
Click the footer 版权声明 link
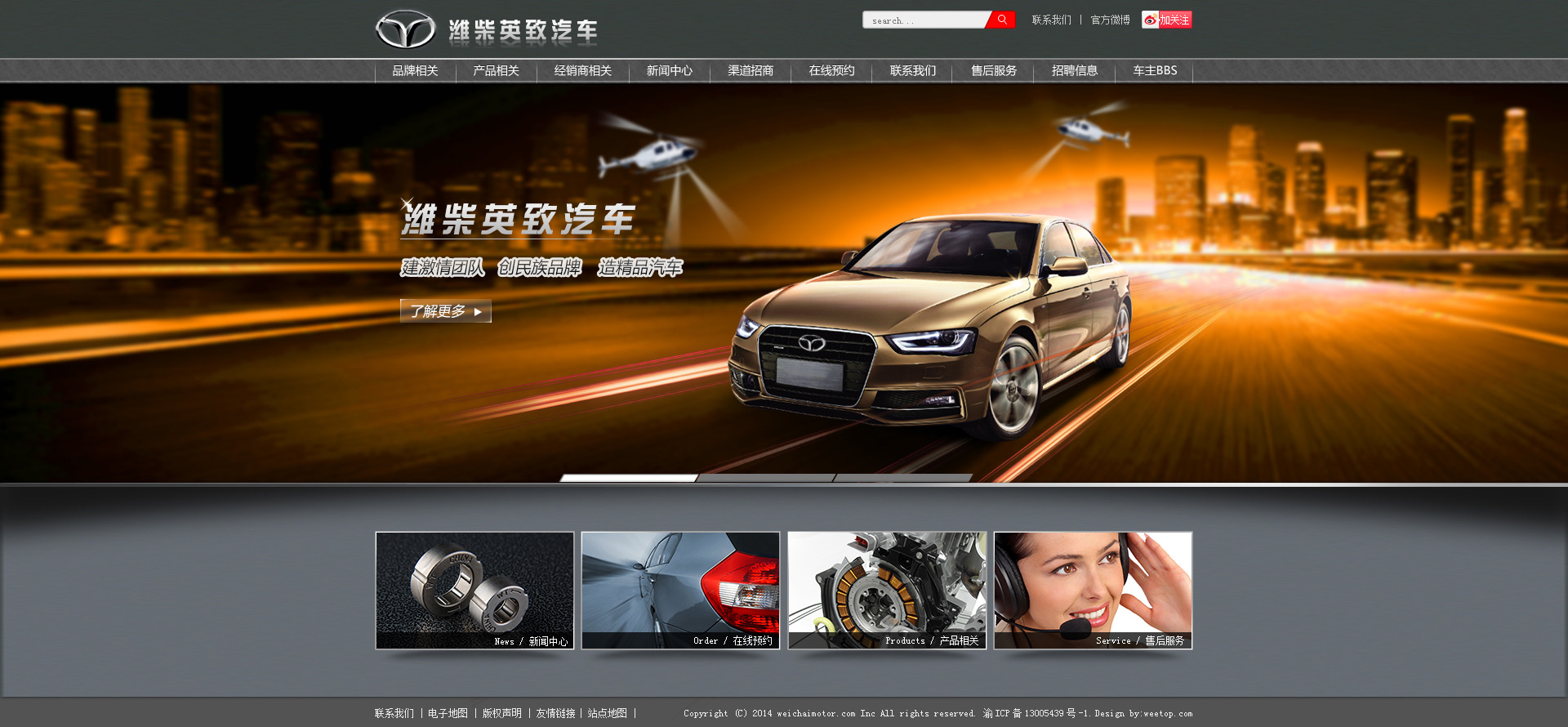[x=502, y=713]
